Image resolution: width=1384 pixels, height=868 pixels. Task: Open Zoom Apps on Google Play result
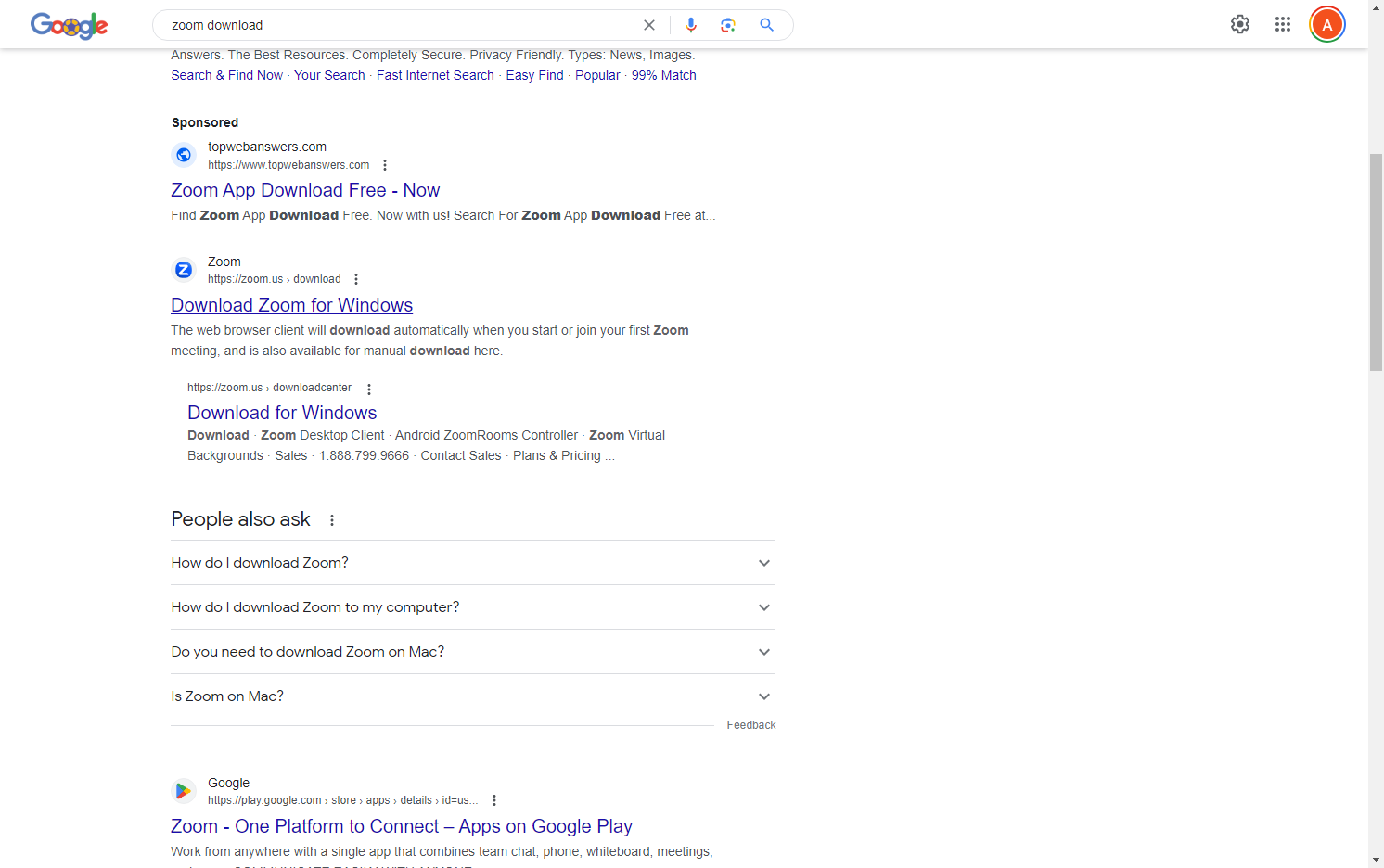[x=402, y=826]
